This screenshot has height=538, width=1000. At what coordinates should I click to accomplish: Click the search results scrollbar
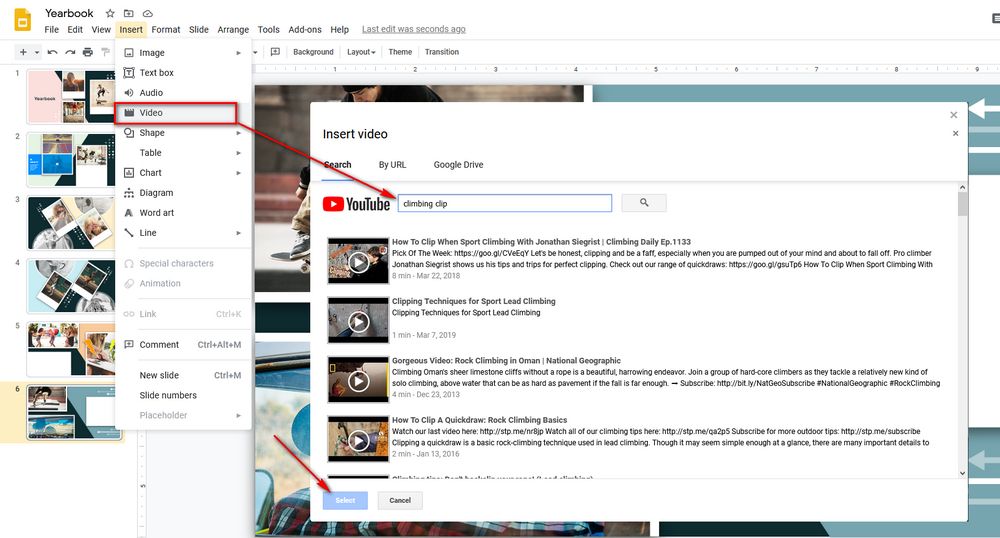pyautogui.click(x=962, y=204)
